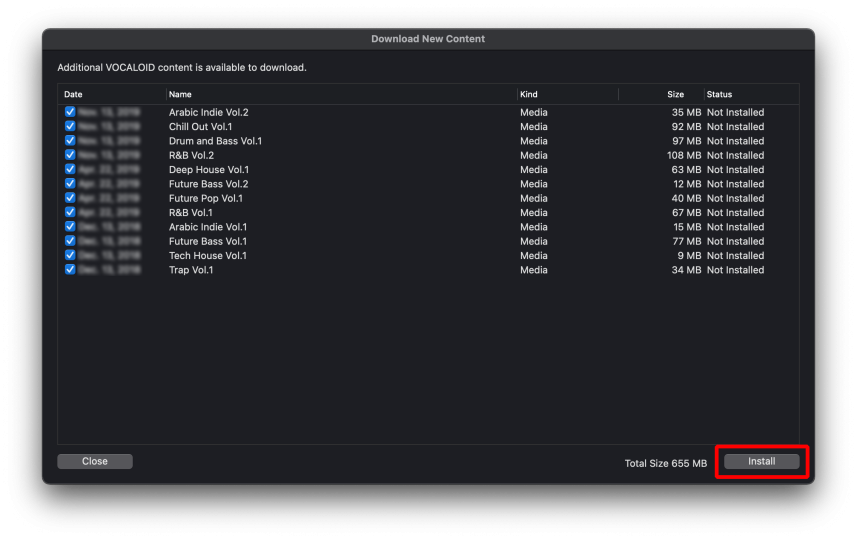Uncheck the Trap Vol.1 checkbox
The height and width of the screenshot is (540, 857).
click(70, 270)
